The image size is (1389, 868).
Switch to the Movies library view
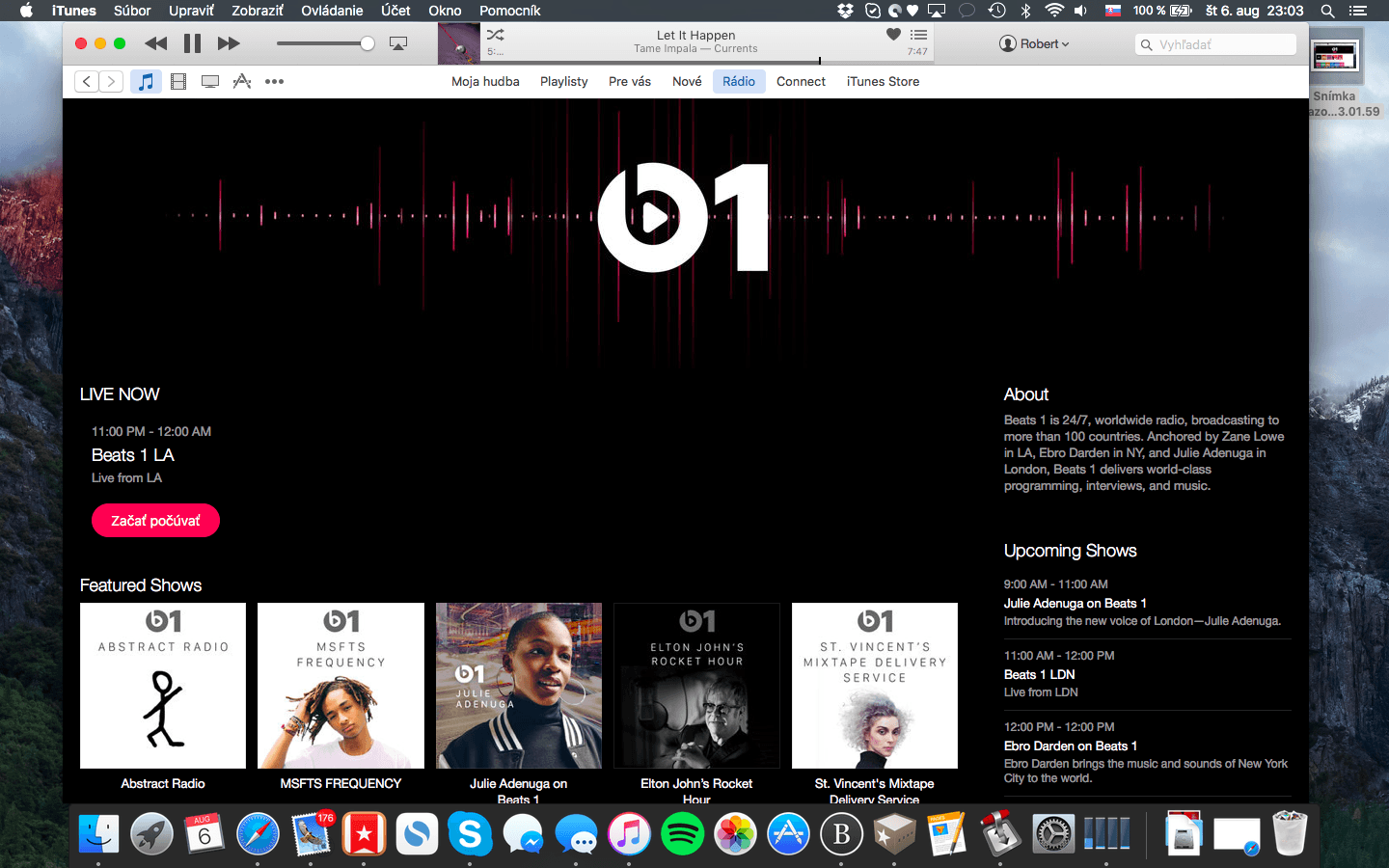click(x=178, y=82)
